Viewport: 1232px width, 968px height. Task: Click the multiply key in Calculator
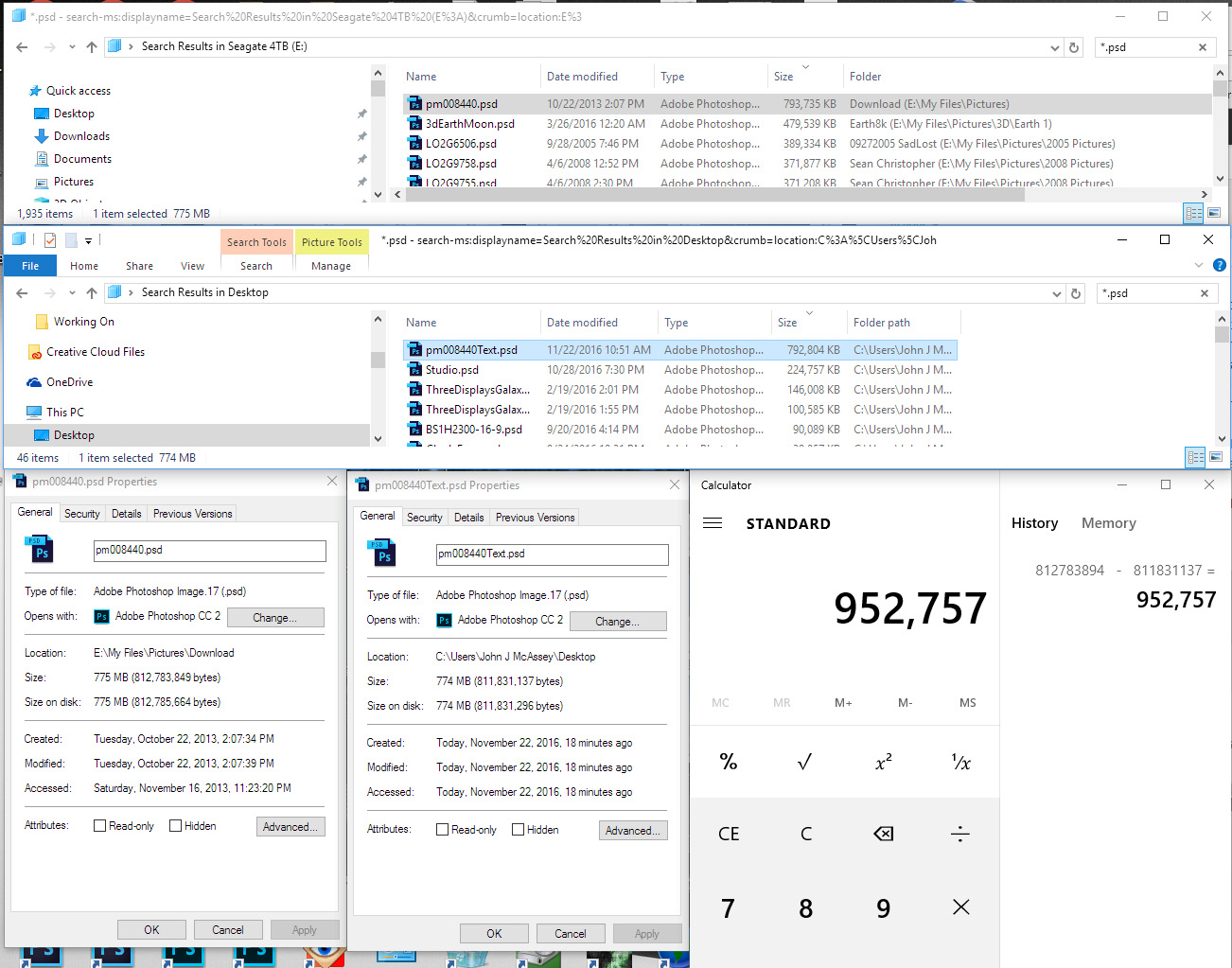[960, 907]
